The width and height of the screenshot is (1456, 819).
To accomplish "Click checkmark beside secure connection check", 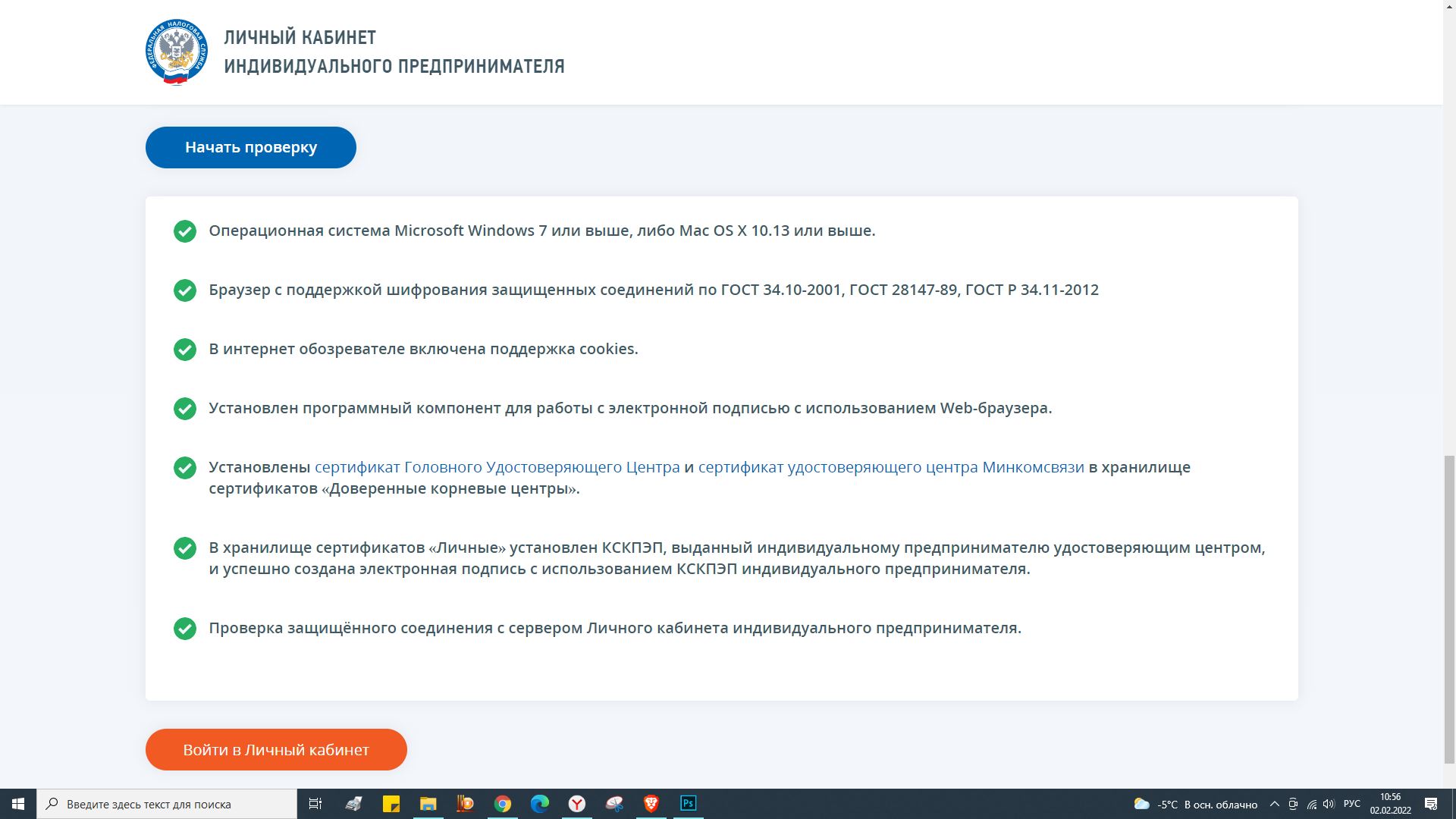I will pyautogui.click(x=185, y=629).
